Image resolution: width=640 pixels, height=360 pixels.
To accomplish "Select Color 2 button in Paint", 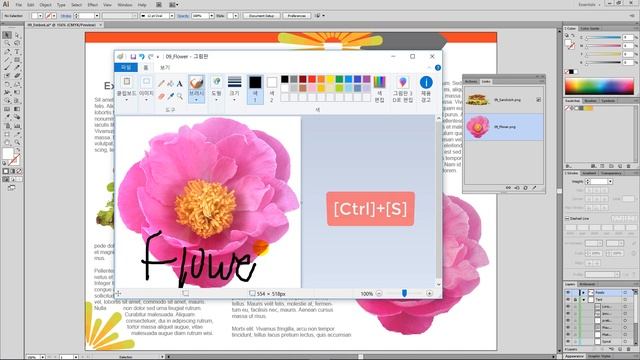I will (x=272, y=89).
